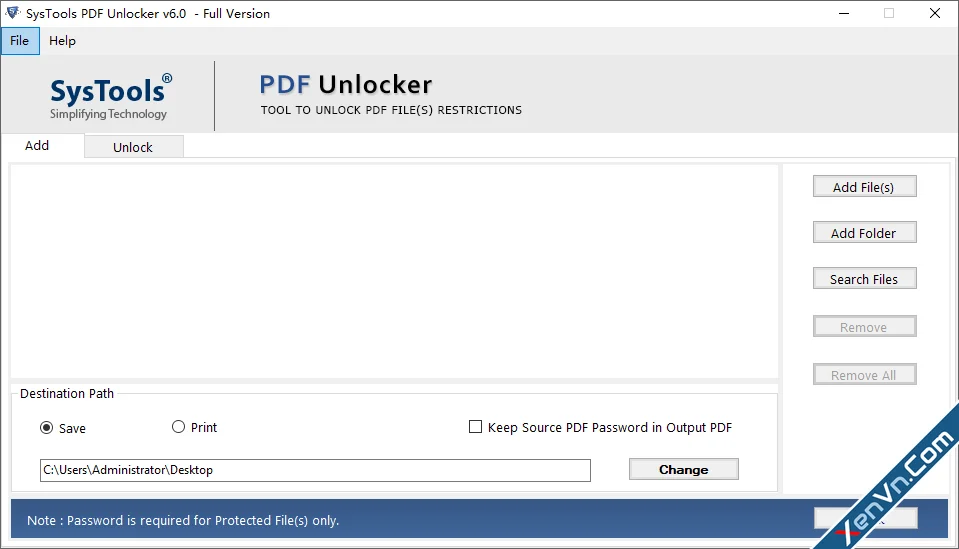Viewport: 959px width, 549px height.
Task: Close the PDF Unlocker window
Action: tap(935, 13)
